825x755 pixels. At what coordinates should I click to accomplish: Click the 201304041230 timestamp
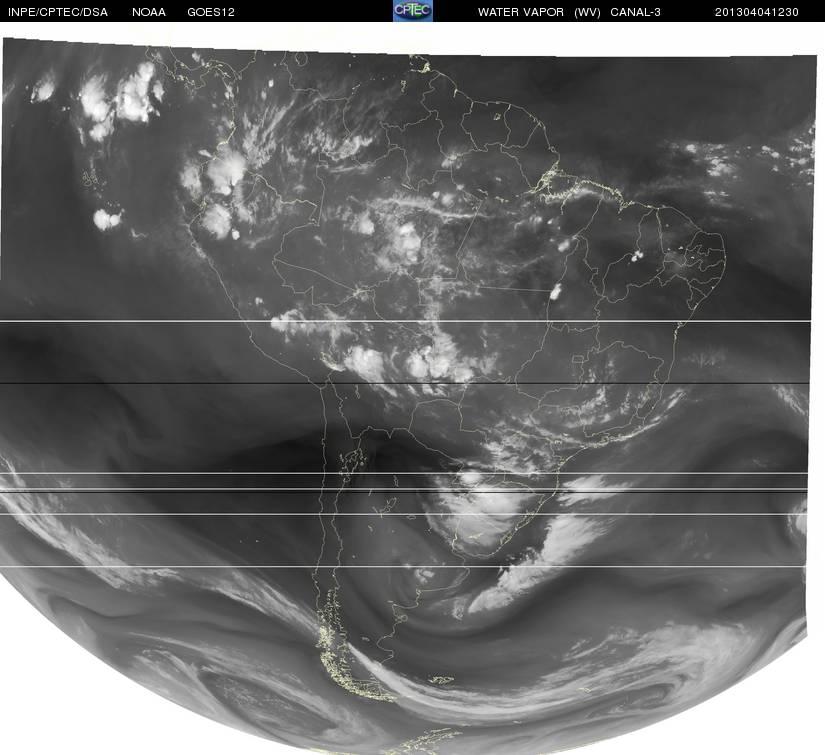pyautogui.click(x=757, y=12)
